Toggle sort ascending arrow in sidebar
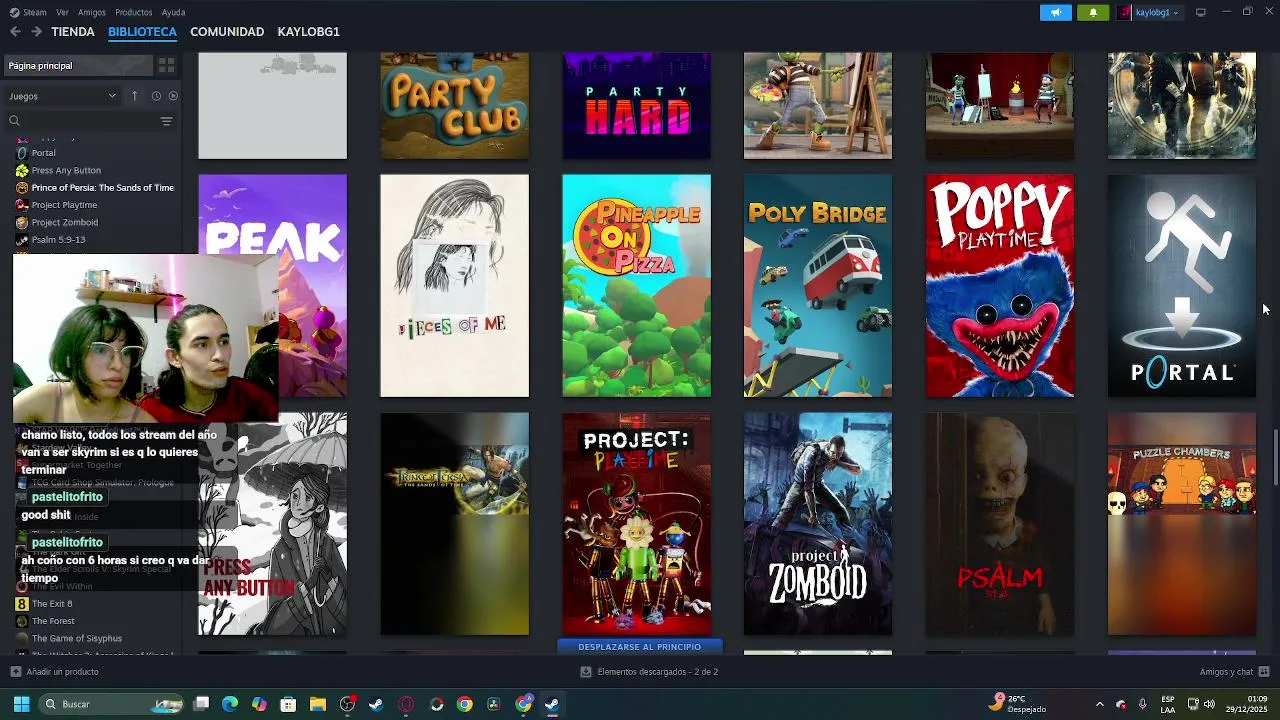This screenshot has width=1280, height=720. point(134,96)
